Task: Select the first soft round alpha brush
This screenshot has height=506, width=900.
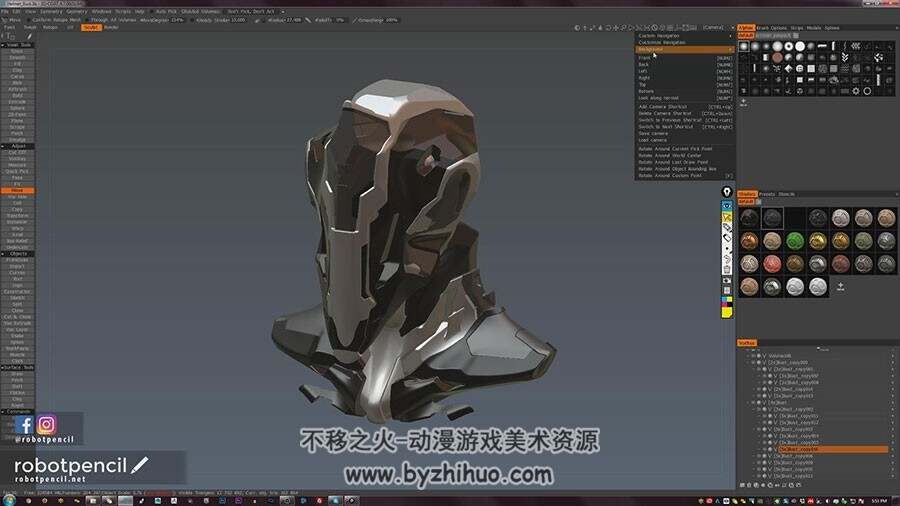Action: [744, 46]
